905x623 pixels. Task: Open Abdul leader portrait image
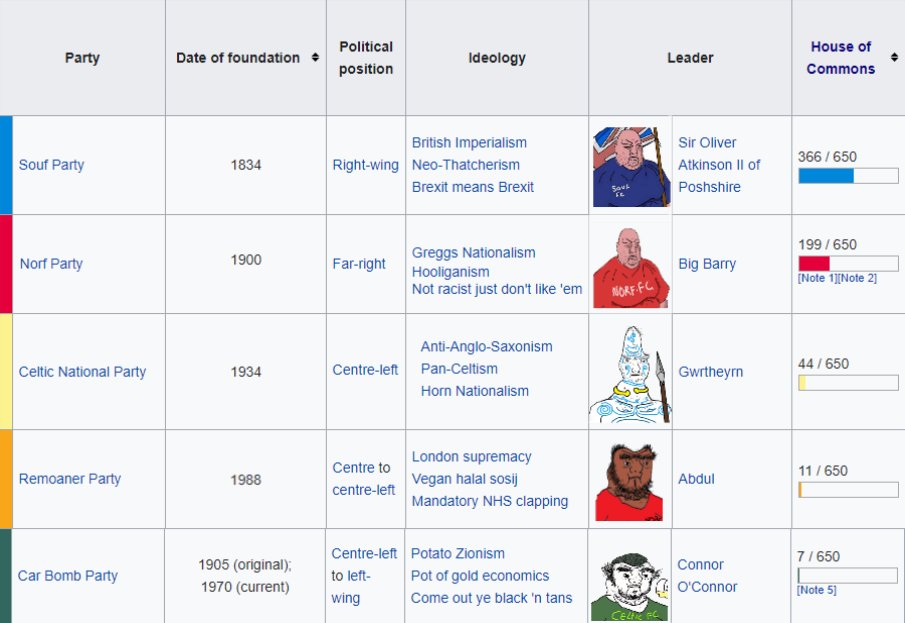click(x=629, y=482)
